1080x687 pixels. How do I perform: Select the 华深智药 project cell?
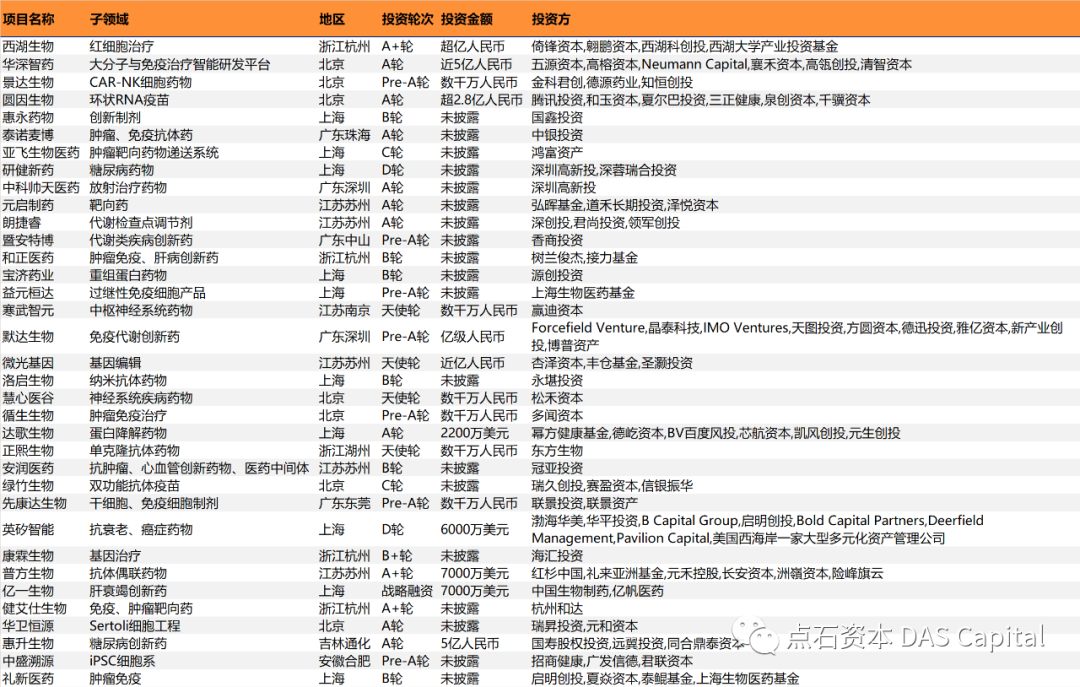click(28, 65)
